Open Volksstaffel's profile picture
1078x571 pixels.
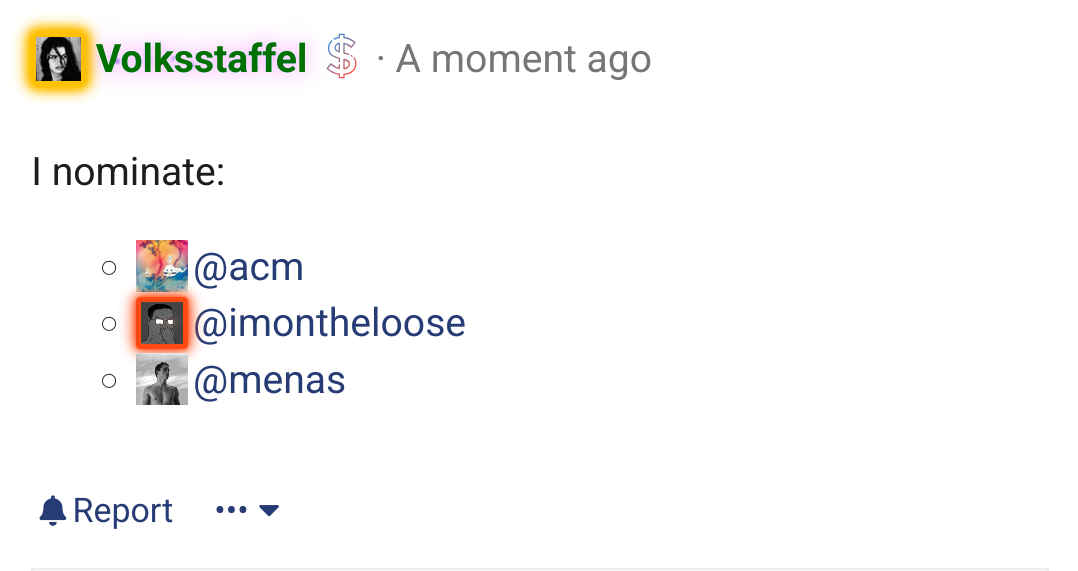click(x=58, y=60)
